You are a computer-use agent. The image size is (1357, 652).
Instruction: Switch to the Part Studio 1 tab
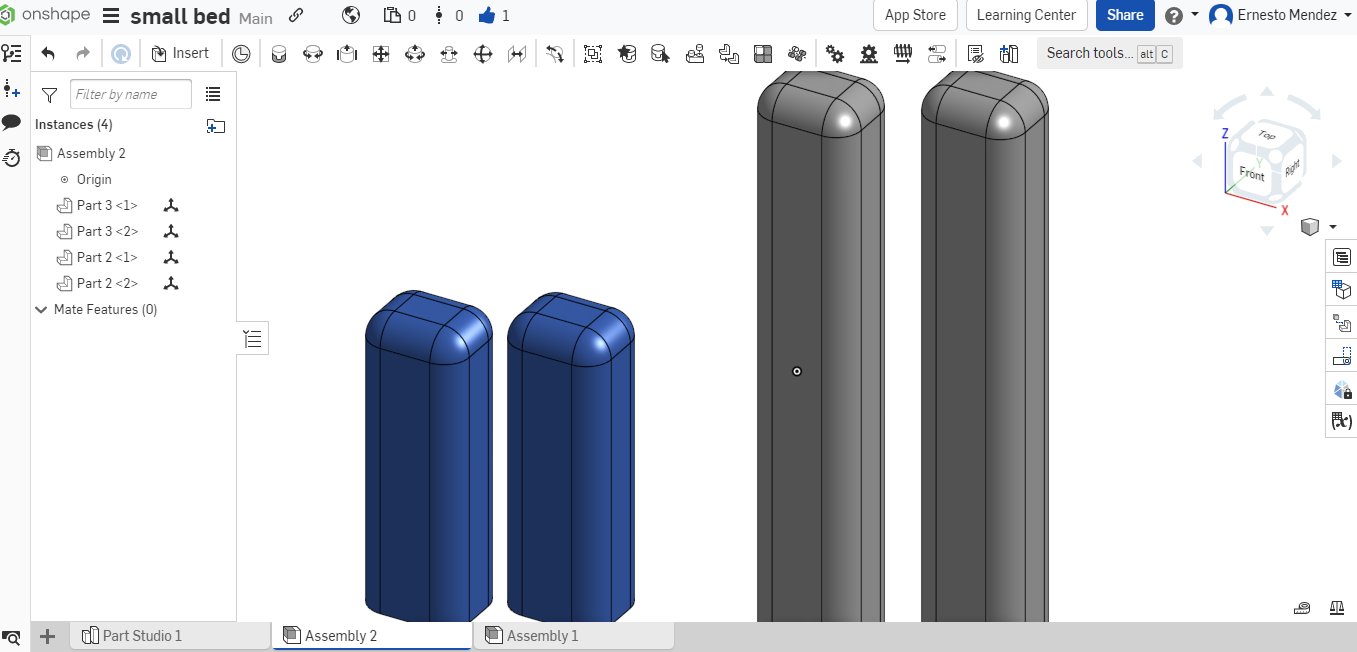coord(142,636)
